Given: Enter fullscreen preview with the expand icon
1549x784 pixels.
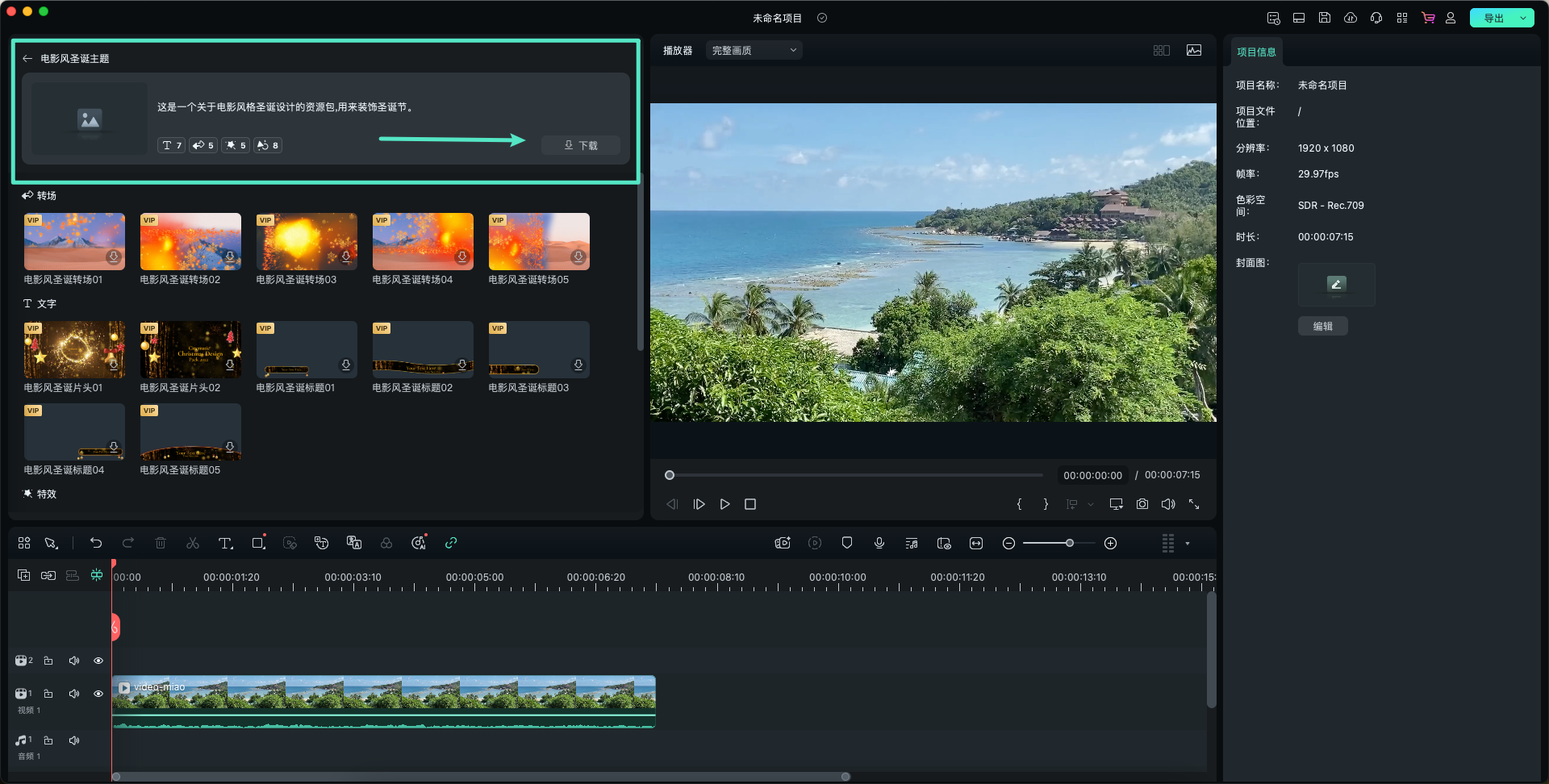Looking at the screenshot, I should pos(1194,504).
